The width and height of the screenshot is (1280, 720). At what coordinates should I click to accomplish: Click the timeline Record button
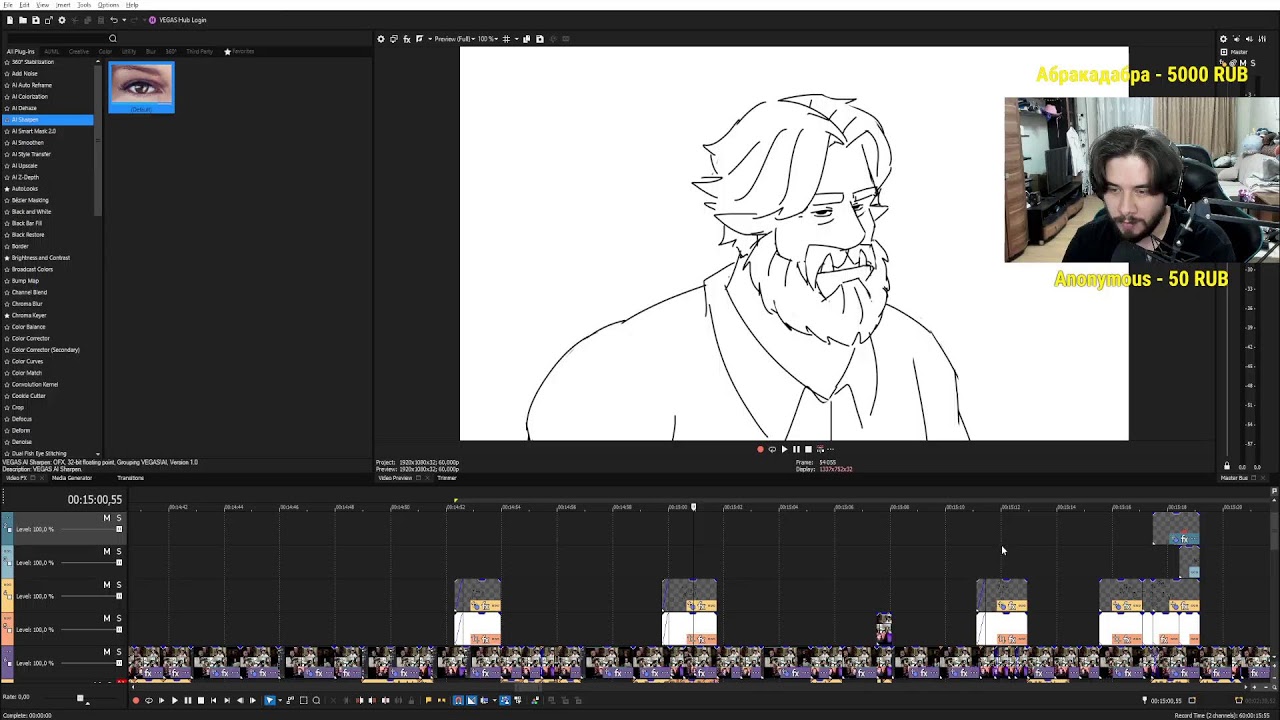tap(136, 700)
